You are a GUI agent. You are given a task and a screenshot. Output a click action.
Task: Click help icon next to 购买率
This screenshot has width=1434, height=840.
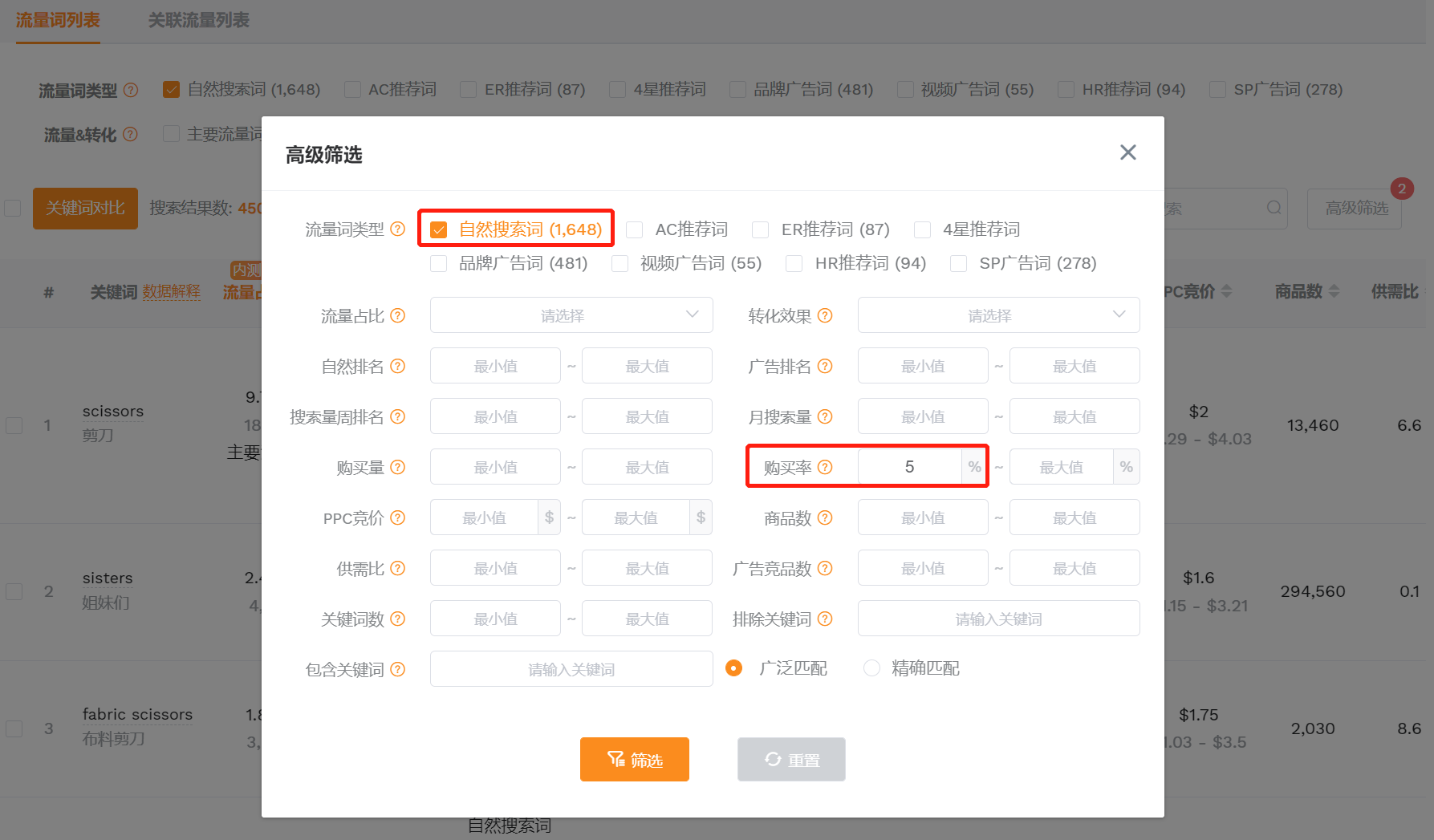pos(825,467)
